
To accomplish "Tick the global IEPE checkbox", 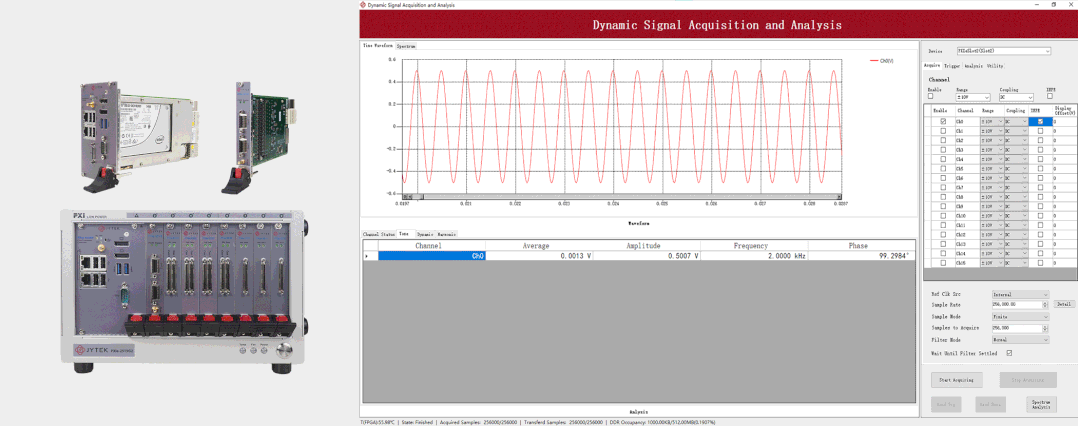I will [1050, 97].
